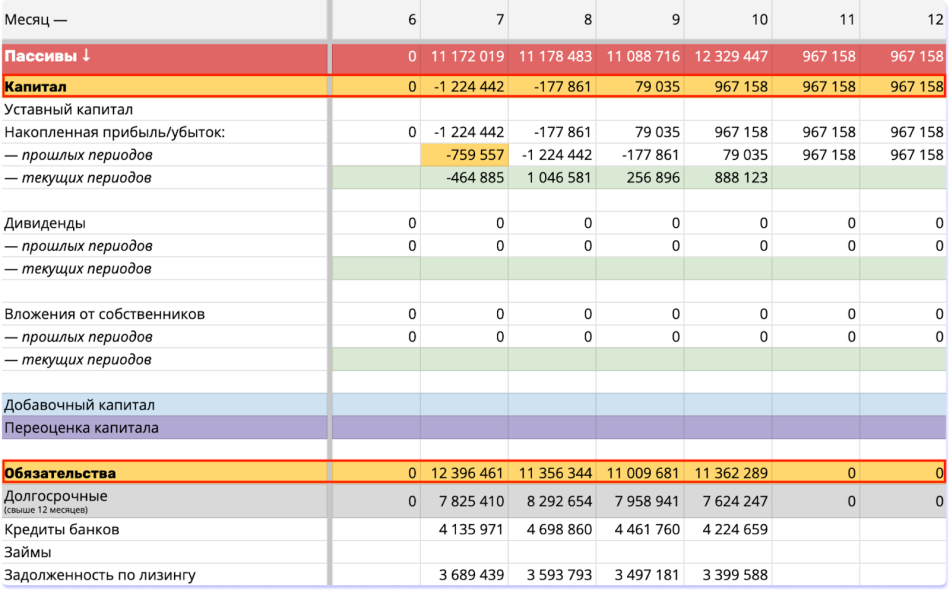This screenshot has height=591, width=950.
Task: Click the "Уставный капитал" row label
Action: click(x=69, y=110)
